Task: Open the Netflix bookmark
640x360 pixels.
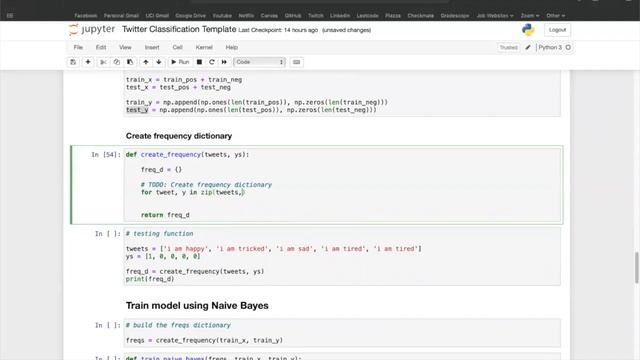Action: click(x=246, y=16)
